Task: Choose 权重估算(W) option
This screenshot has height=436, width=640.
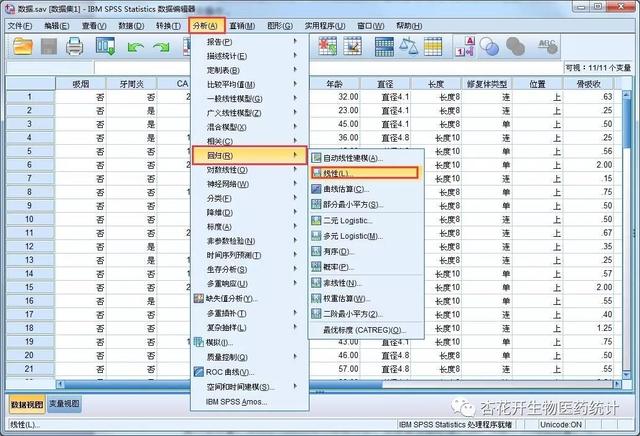Action: (366, 298)
